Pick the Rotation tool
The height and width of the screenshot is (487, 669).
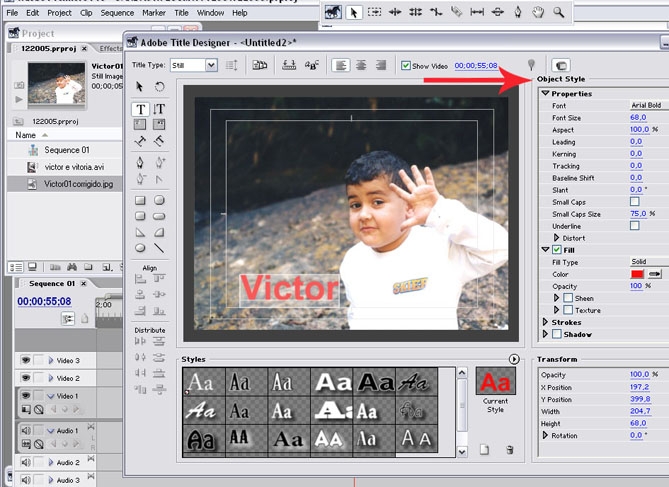(x=159, y=87)
